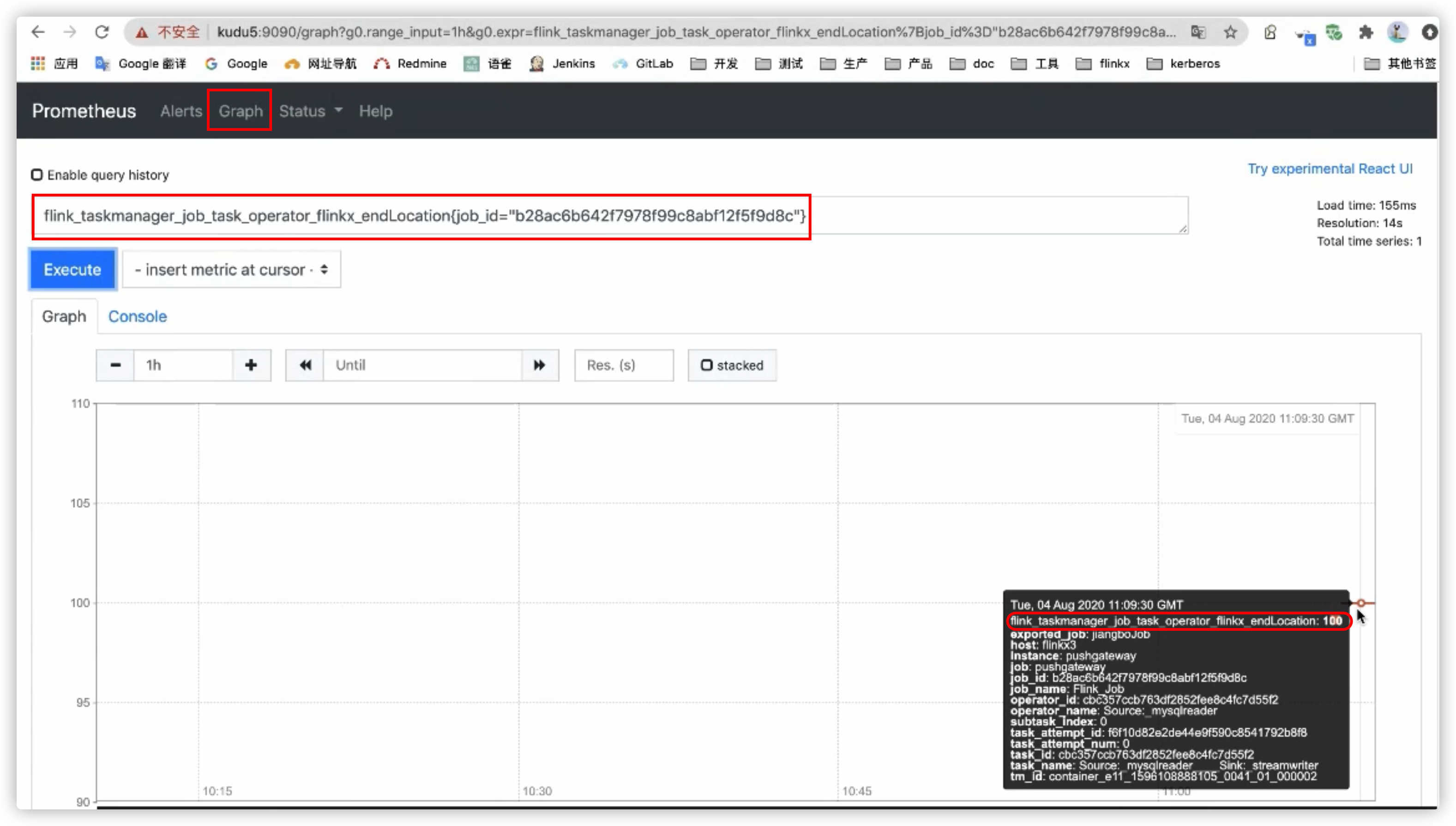Viewport: 1456px width, 826px height.
Task: Click the Until time input field
Action: 422,365
